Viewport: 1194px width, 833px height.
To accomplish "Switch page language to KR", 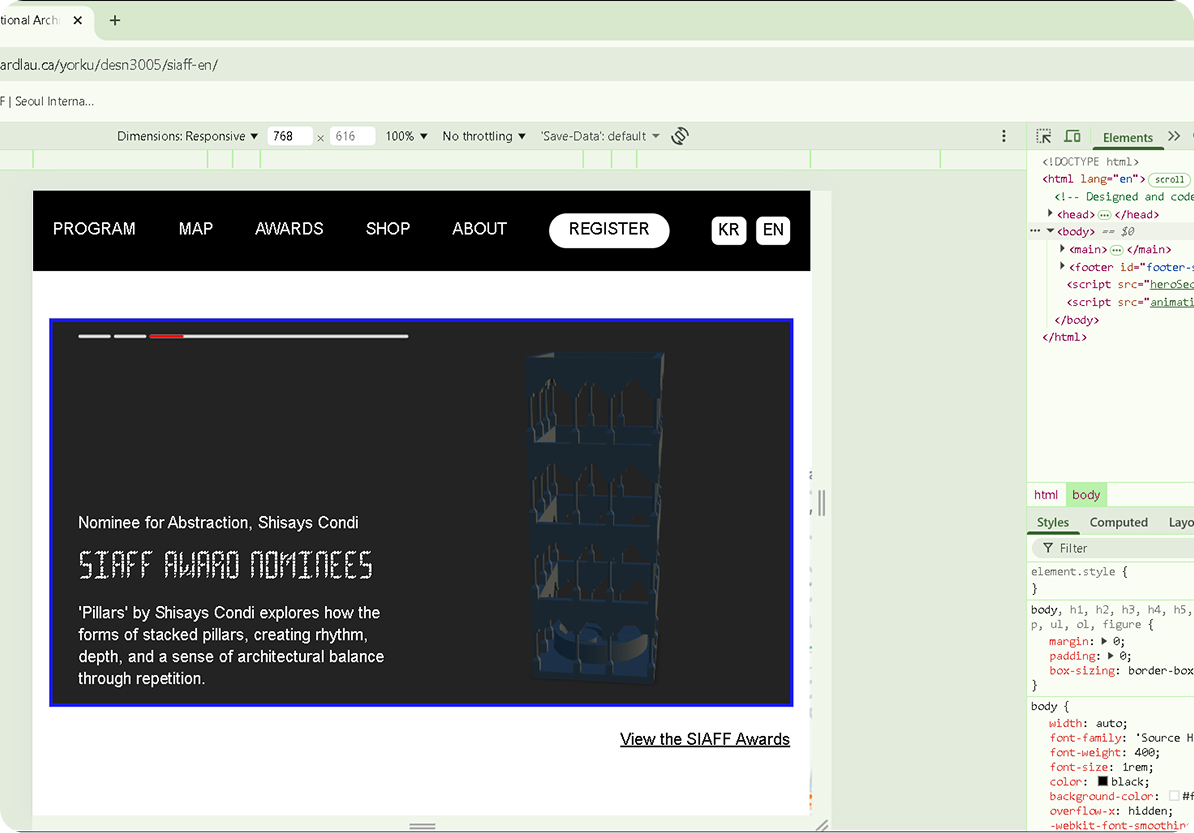I will click(728, 230).
